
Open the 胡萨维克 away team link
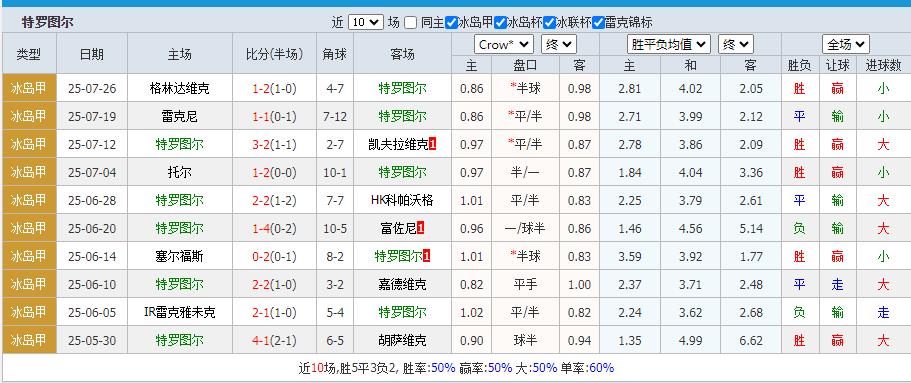[402, 341]
